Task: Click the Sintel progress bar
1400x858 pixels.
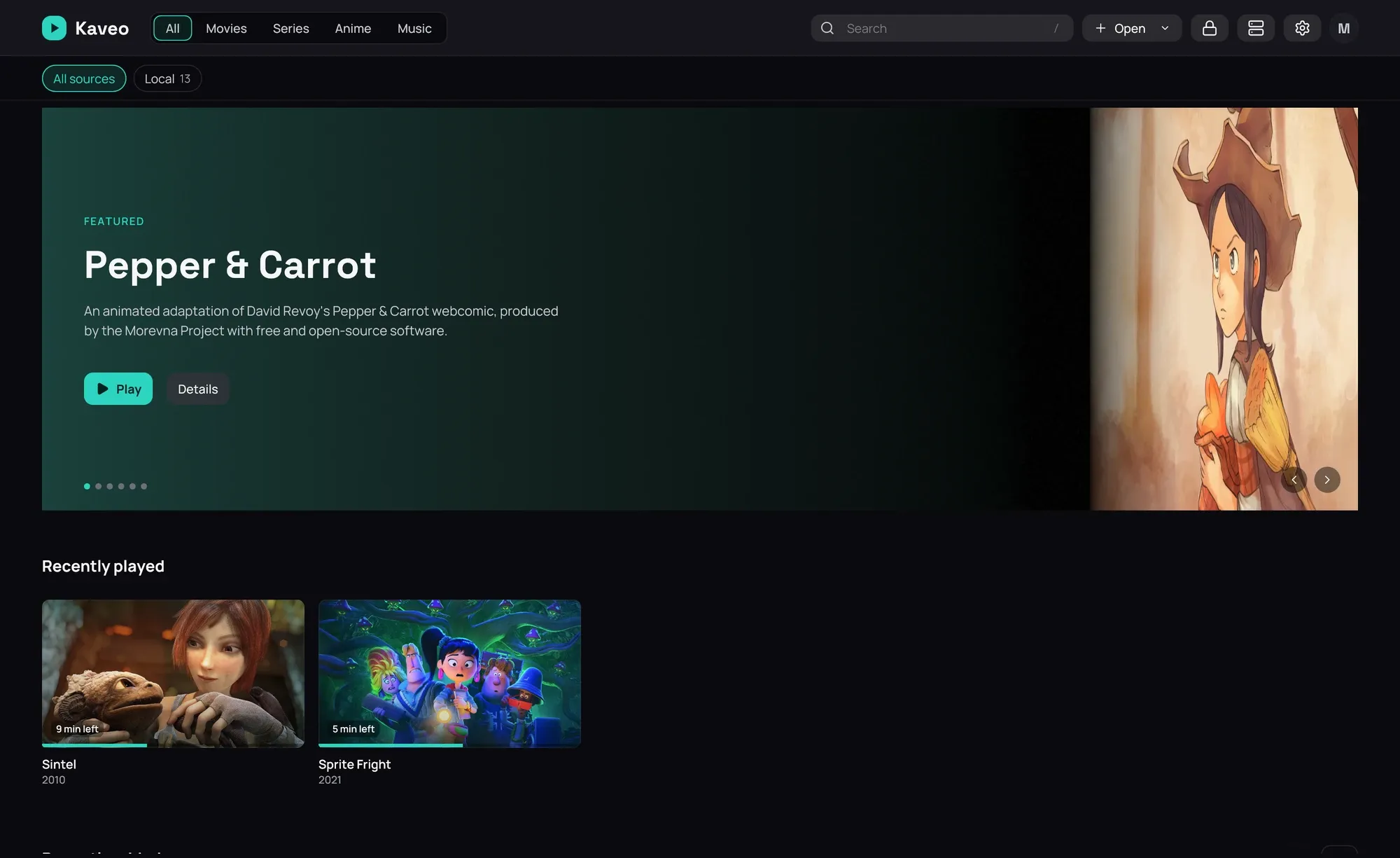Action: pos(173,745)
